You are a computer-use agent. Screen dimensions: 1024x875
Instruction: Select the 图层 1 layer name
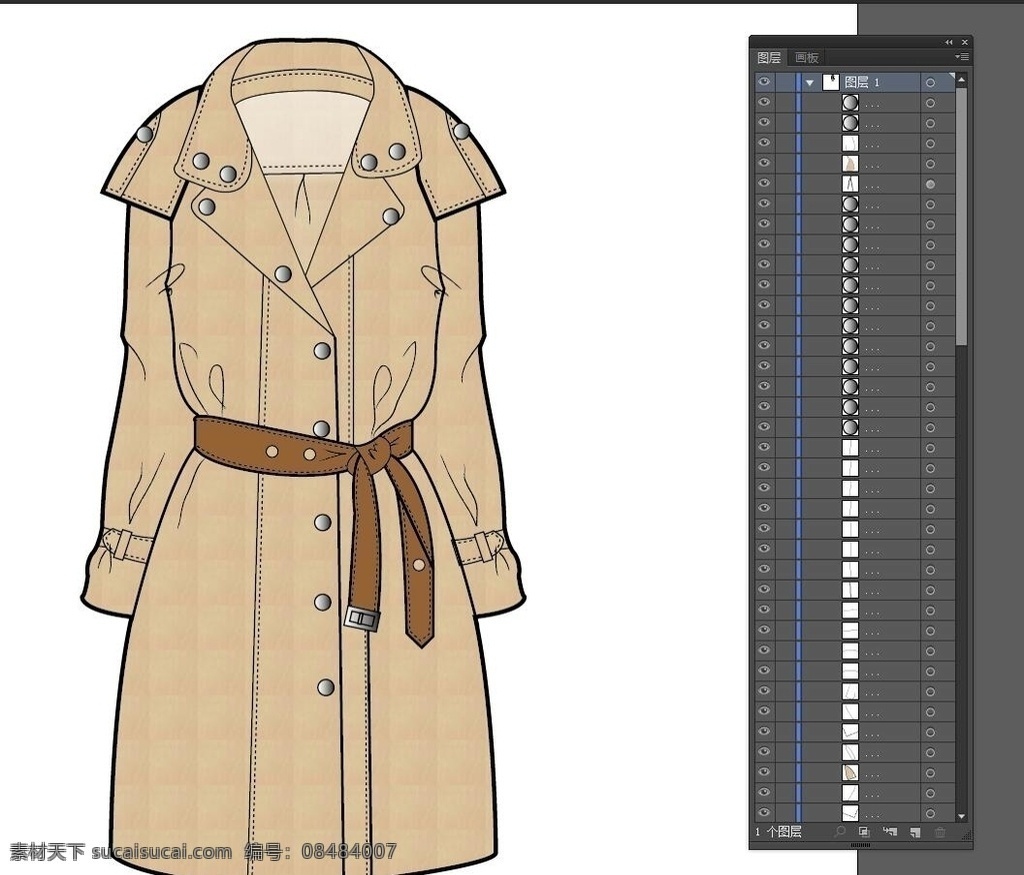coord(862,82)
